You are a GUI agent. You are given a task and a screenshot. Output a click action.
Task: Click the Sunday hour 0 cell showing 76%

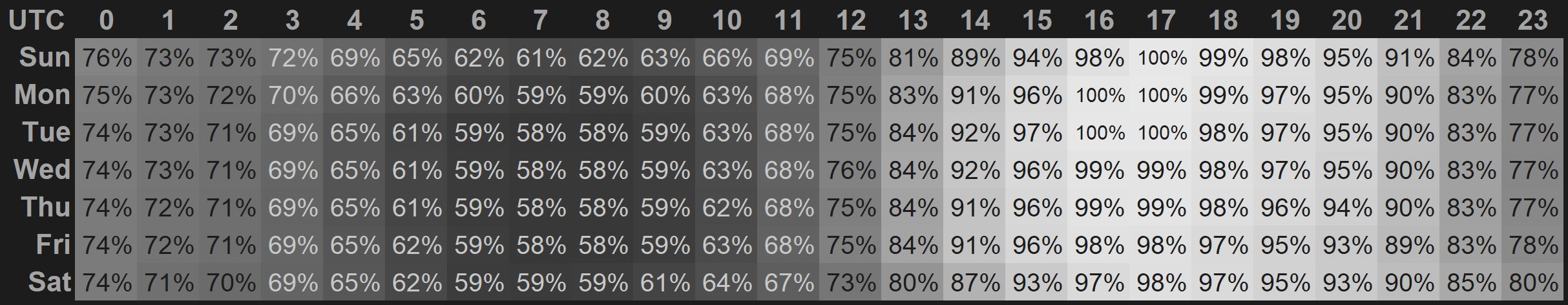107,58
